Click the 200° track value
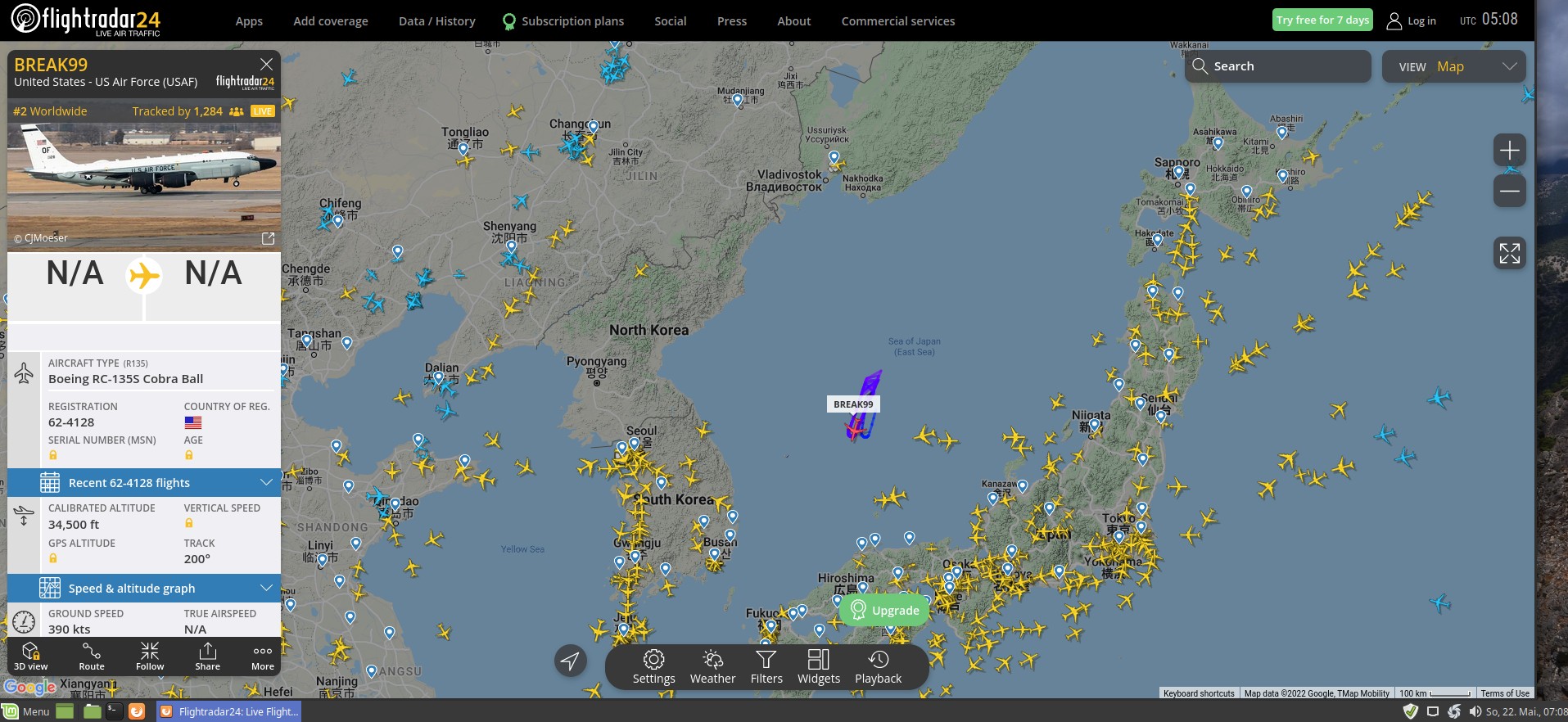 pos(197,559)
